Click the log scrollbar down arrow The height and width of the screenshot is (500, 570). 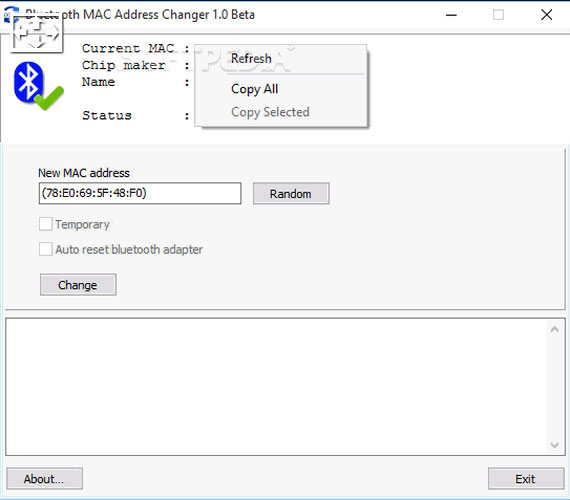554,445
